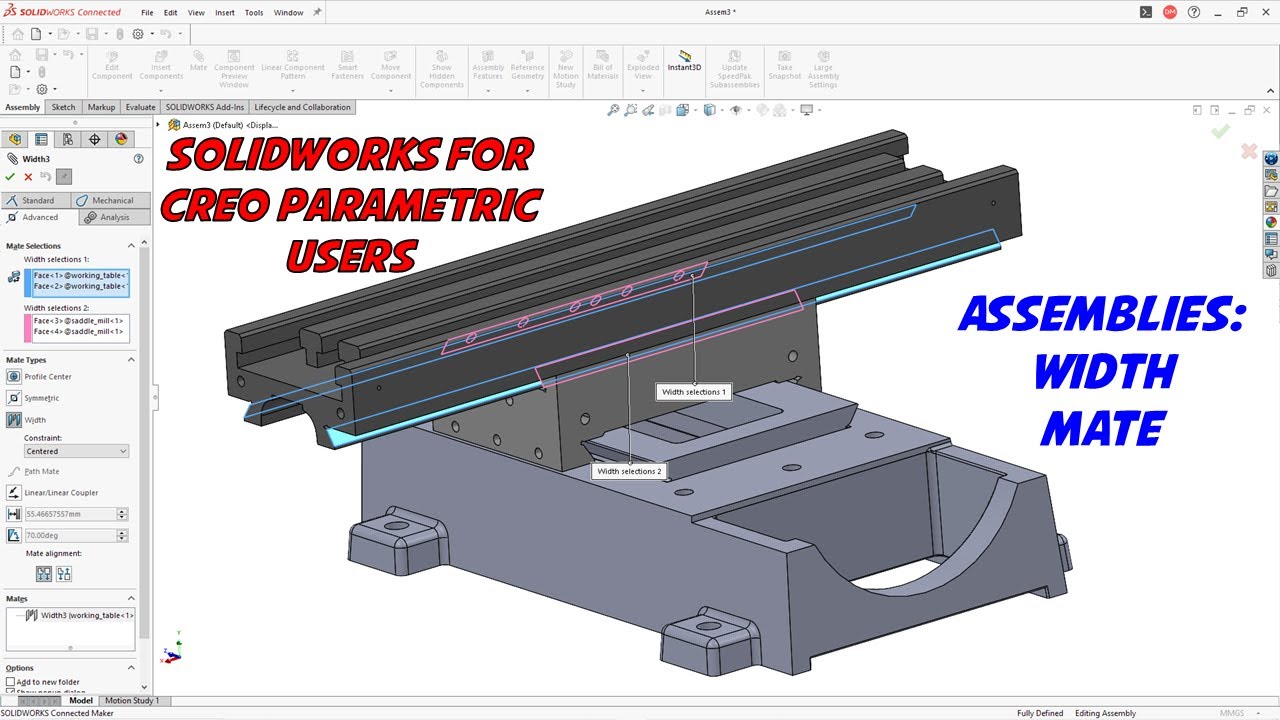Collapse the Mates section
Image resolution: width=1280 pixels, height=720 pixels.
point(130,599)
